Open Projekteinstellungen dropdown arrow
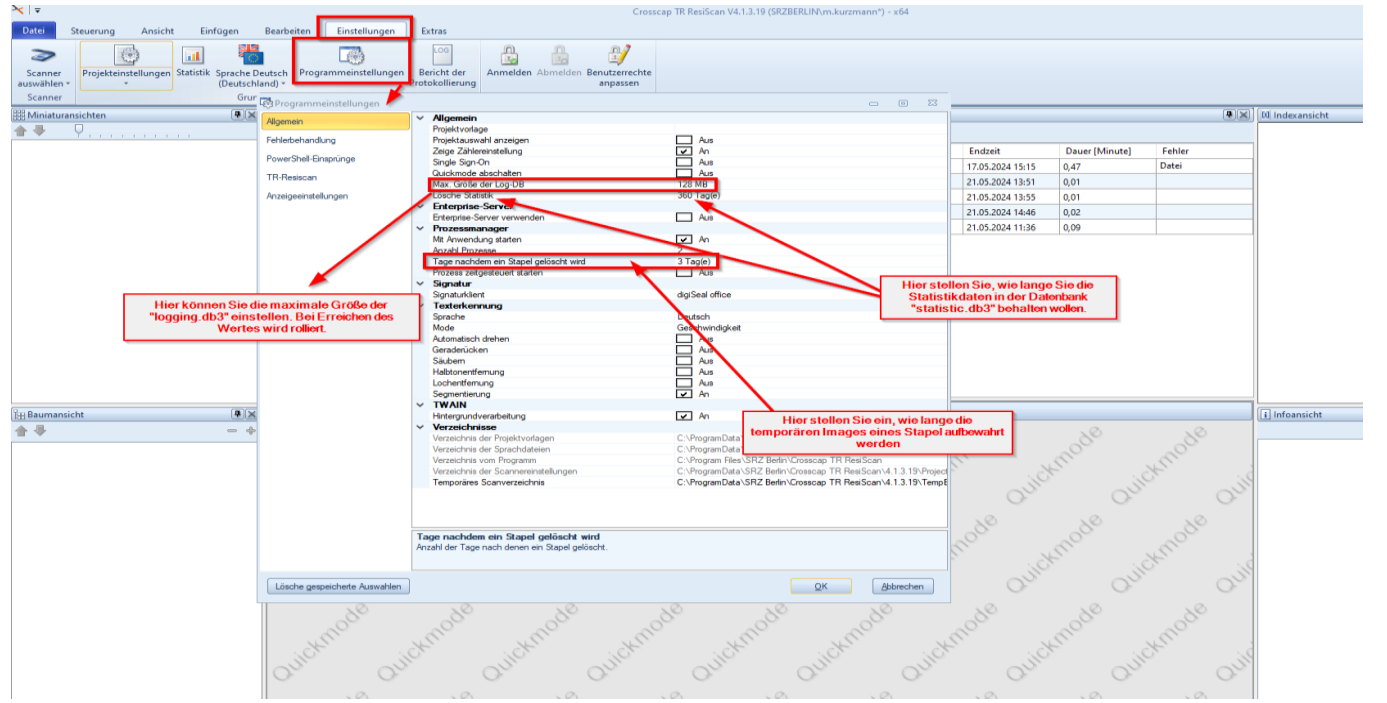Screen dimensions: 1387x703 click(x=126, y=85)
